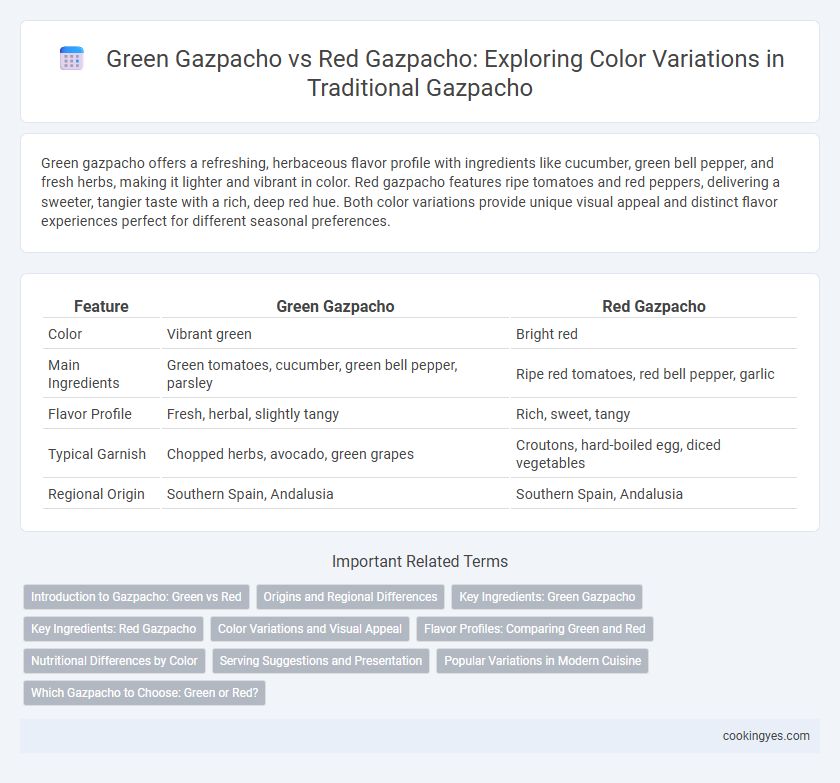Click the 'Important Related Terms' heading

(420, 561)
